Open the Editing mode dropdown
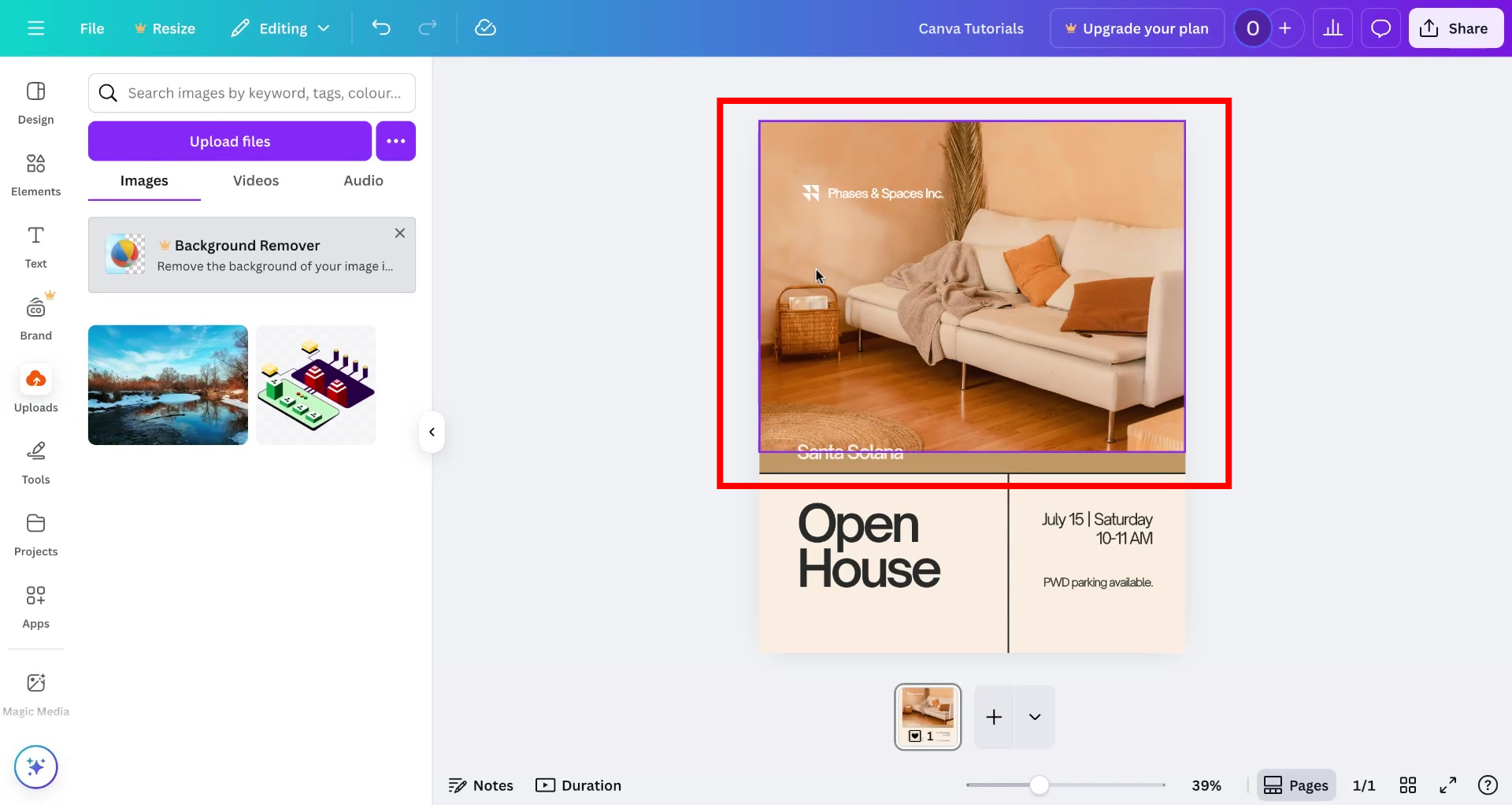Image resolution: width=1512 pixels, height=805 pixels. click(280, 28)
